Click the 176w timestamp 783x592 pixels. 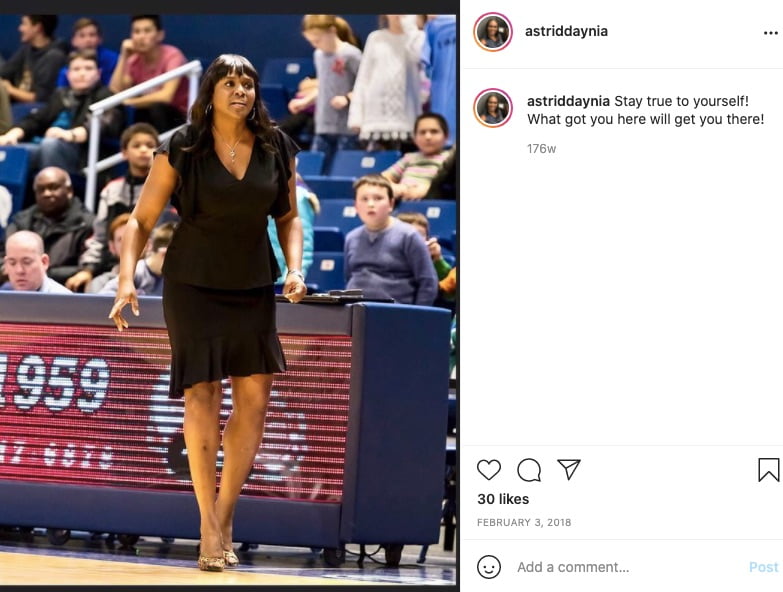pos(541,149)
